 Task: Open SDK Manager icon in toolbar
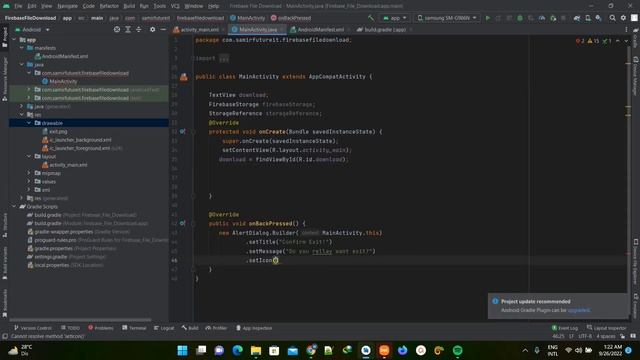[x=598, y=18]
